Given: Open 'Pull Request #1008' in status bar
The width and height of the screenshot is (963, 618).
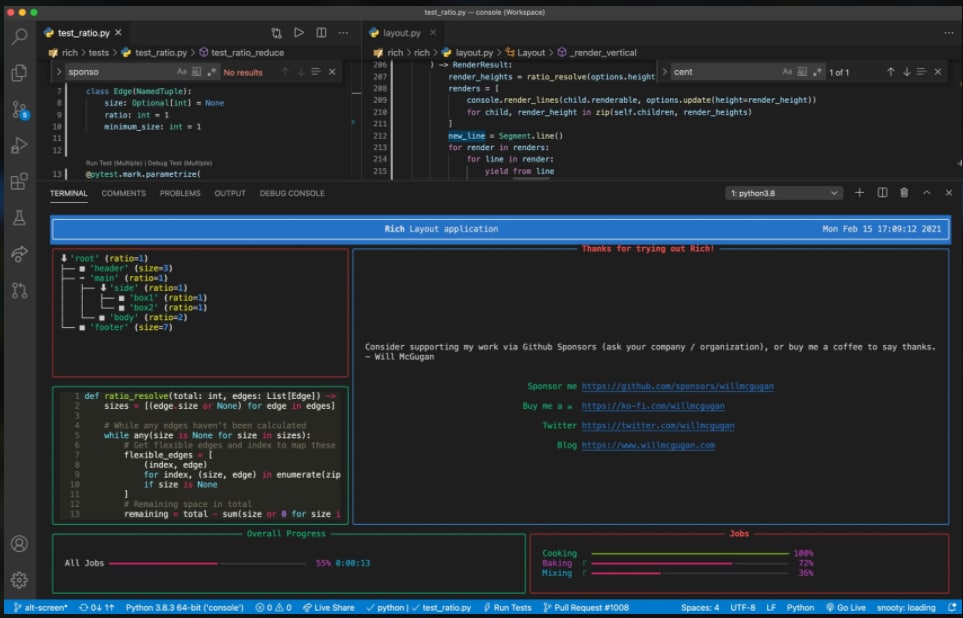Looking at the screenshot, I should [586, 608].
